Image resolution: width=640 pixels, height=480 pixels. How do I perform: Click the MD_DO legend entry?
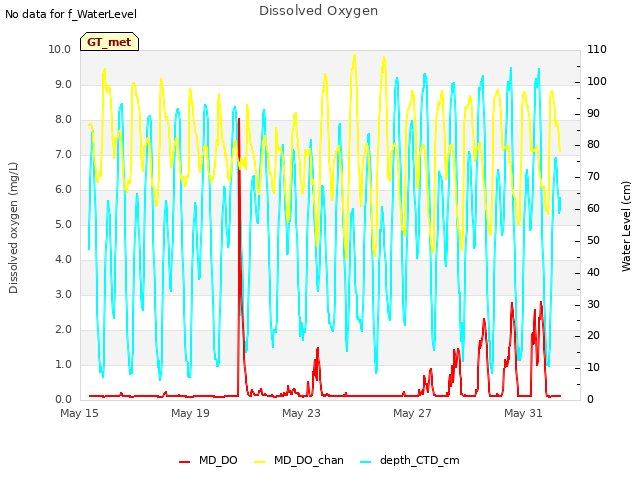point(208,460)
